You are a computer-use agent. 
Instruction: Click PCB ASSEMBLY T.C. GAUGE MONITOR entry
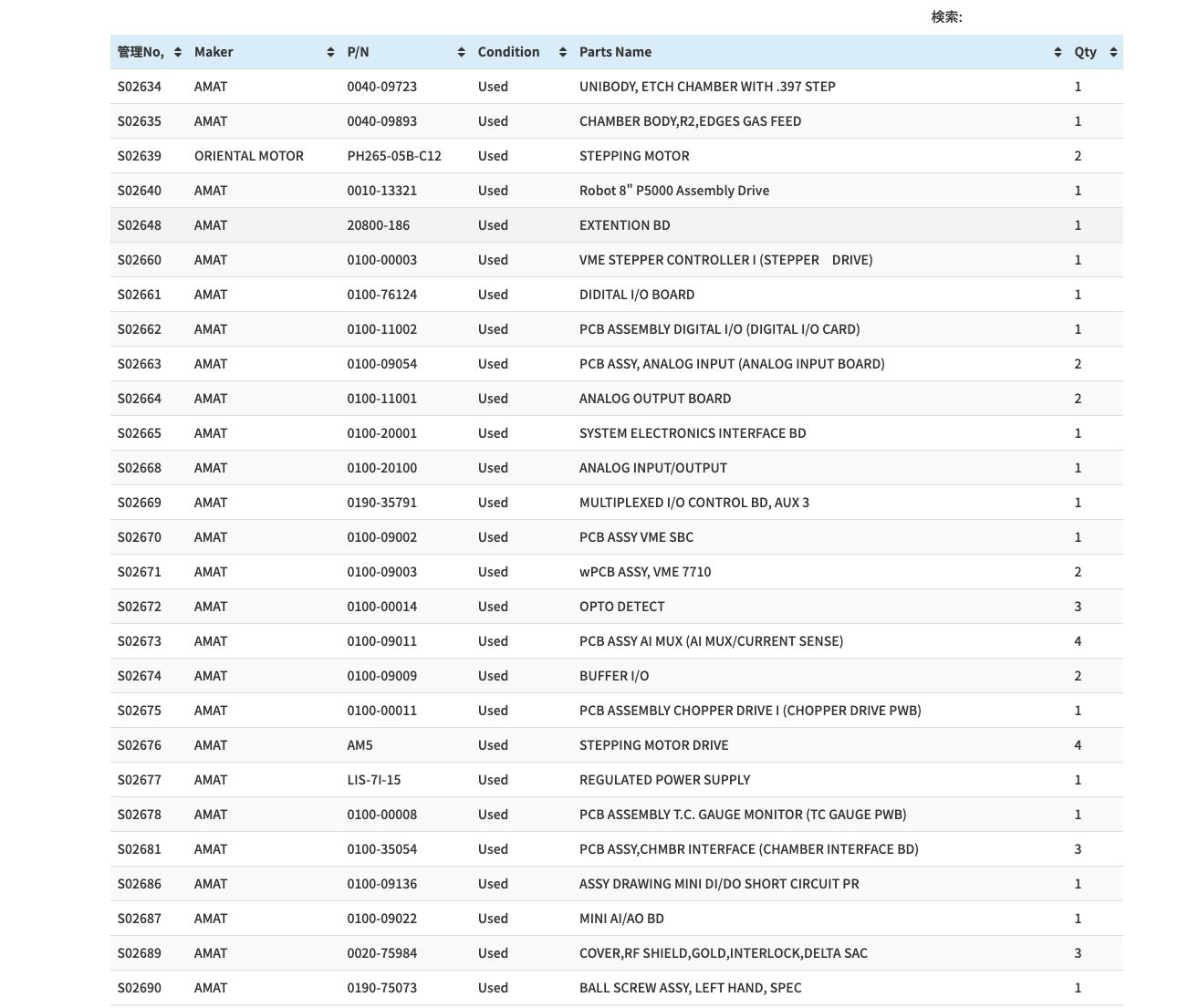(x=743, y=815)
